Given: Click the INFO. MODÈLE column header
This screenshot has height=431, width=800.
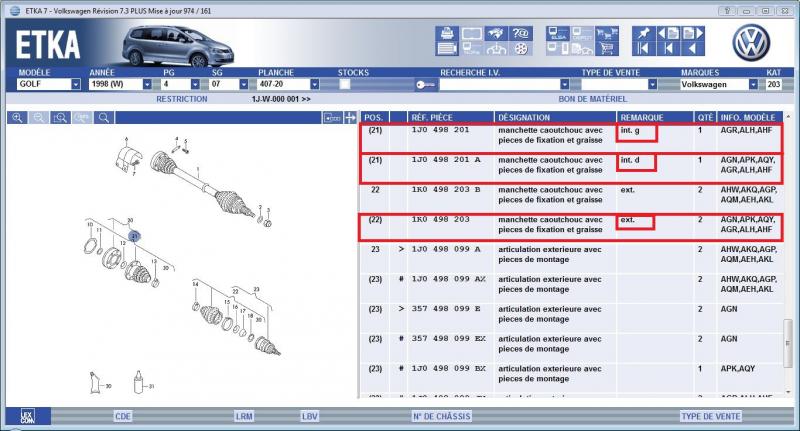Looking at the screenshot, I should [x=748, y=117].
